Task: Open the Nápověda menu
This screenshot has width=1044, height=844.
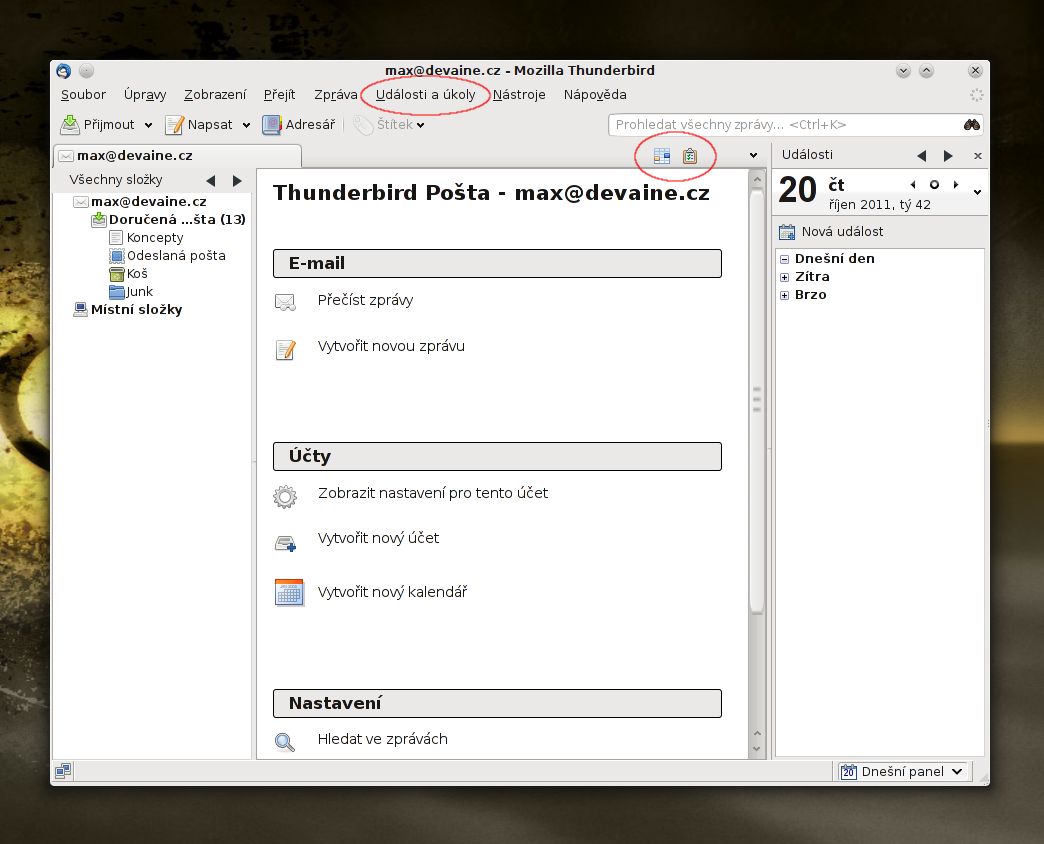Action: coord(595,95)
